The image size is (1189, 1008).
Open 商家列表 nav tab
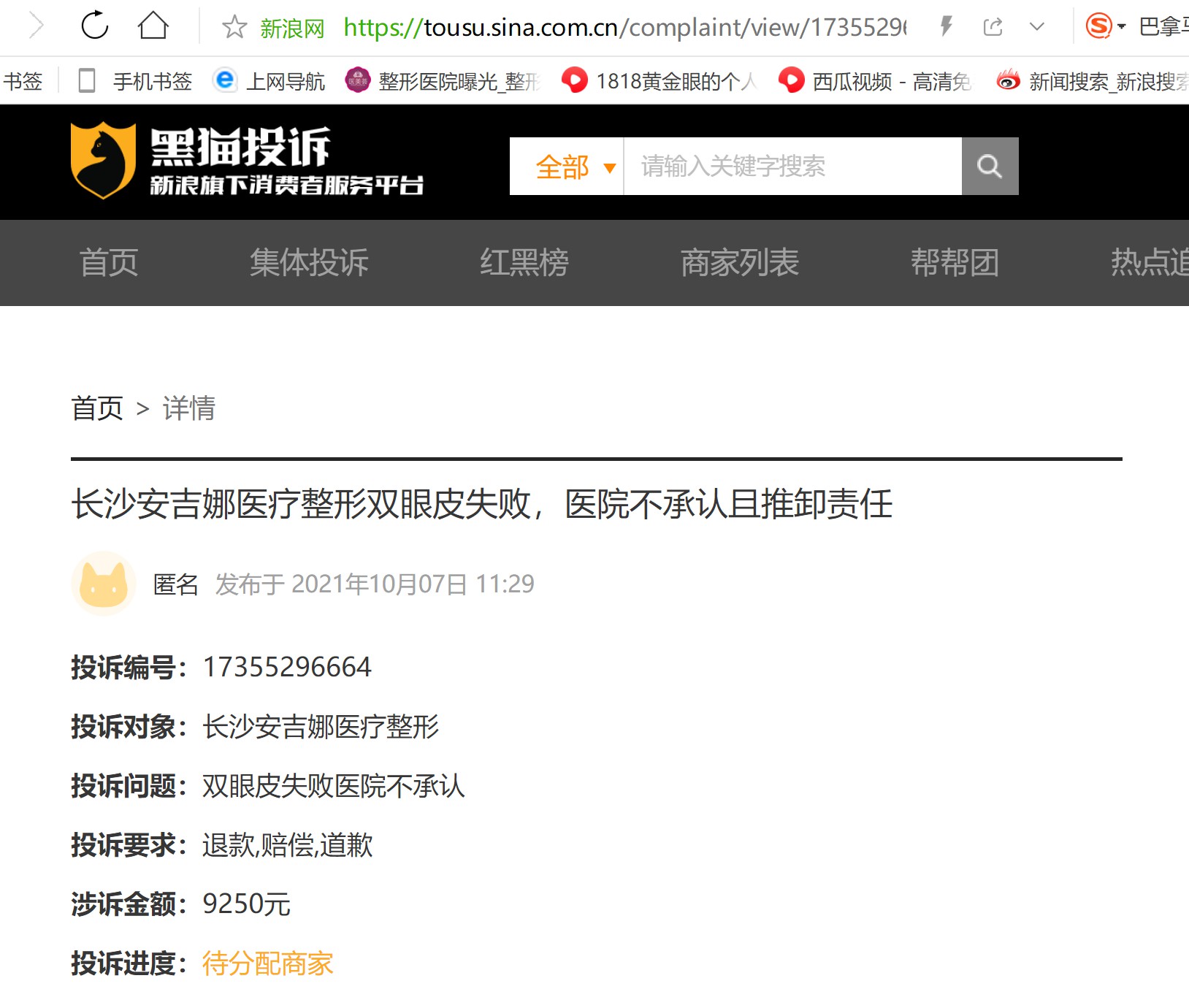[740, 262]
